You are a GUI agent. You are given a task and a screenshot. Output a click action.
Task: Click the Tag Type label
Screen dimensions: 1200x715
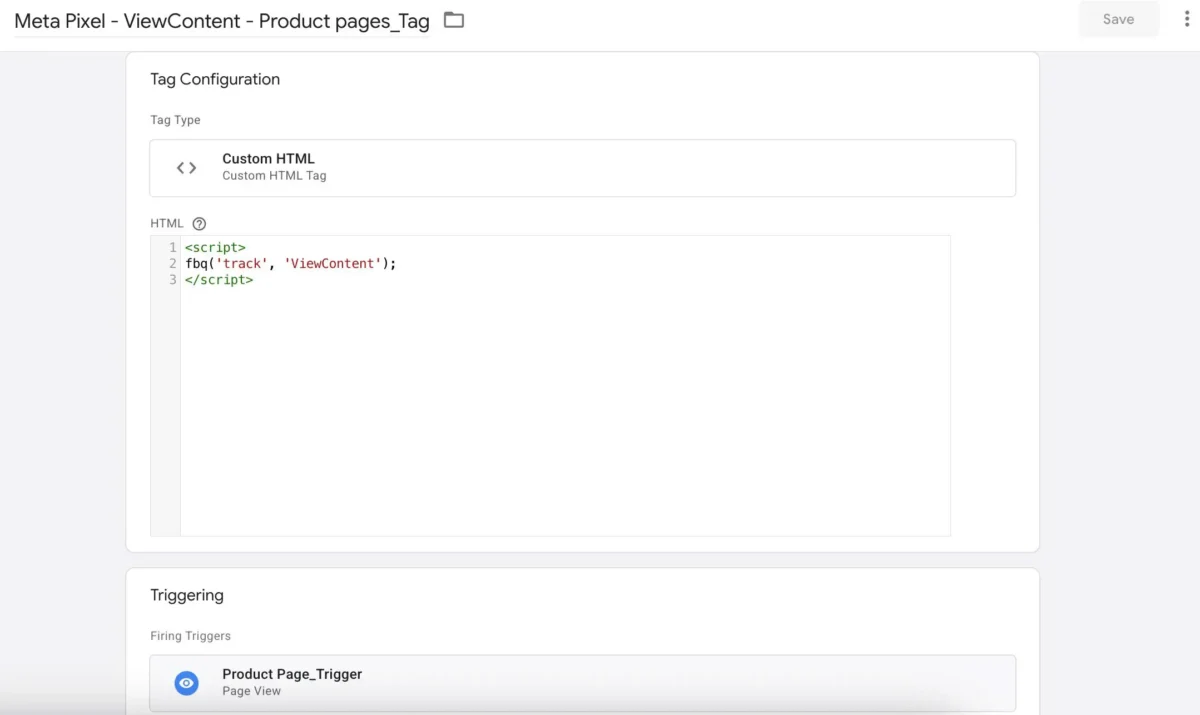175,119
